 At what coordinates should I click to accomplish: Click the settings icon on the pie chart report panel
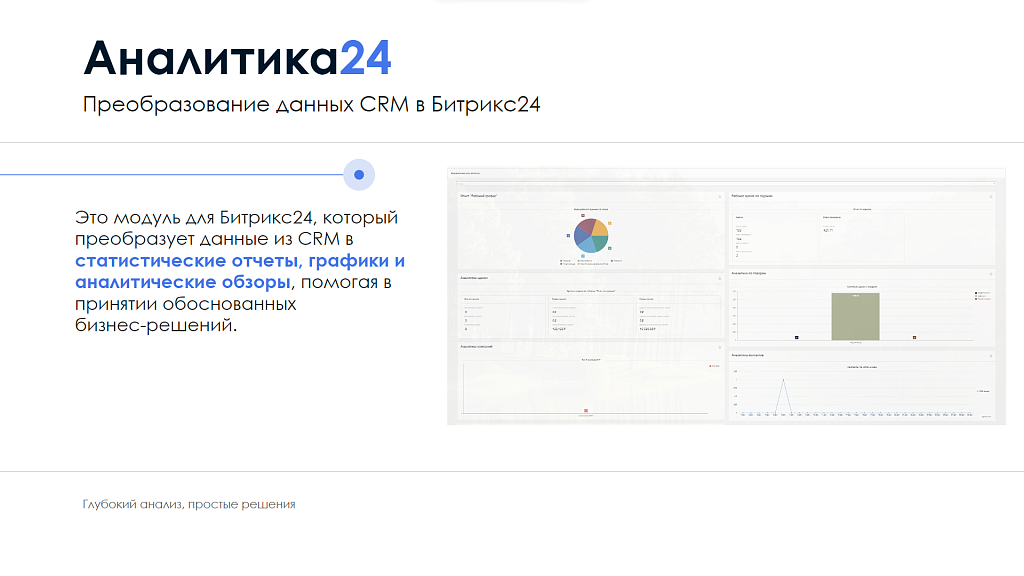[x=719, y=195]
